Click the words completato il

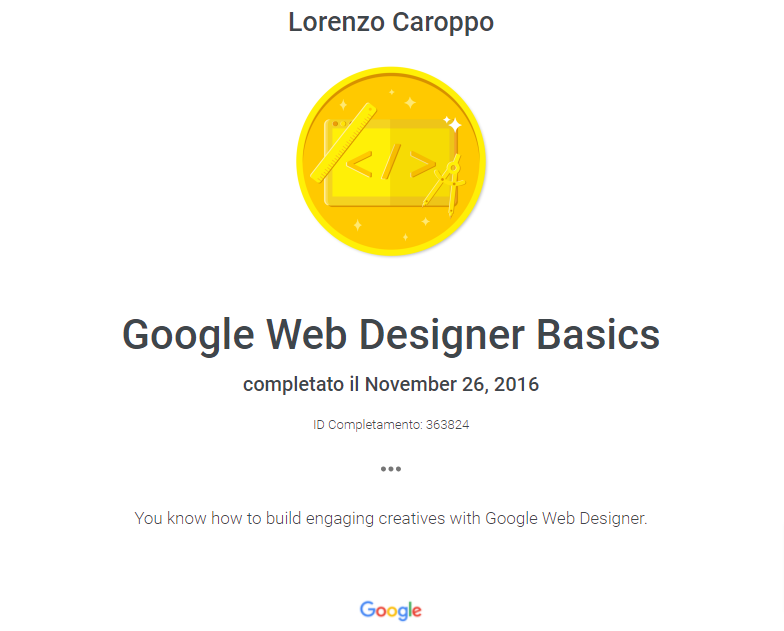[x=301, y=384]
